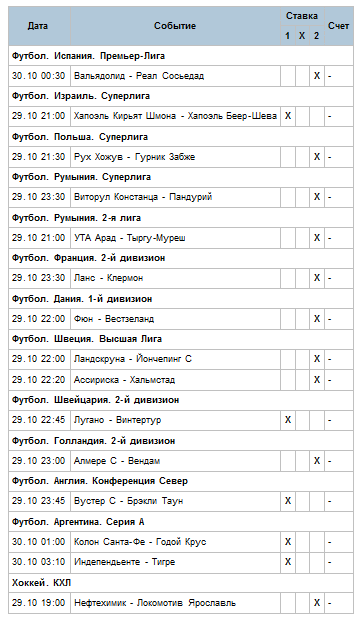Select УТА Арад - Тыргу-Муреш event

click(x=130, y=238)
